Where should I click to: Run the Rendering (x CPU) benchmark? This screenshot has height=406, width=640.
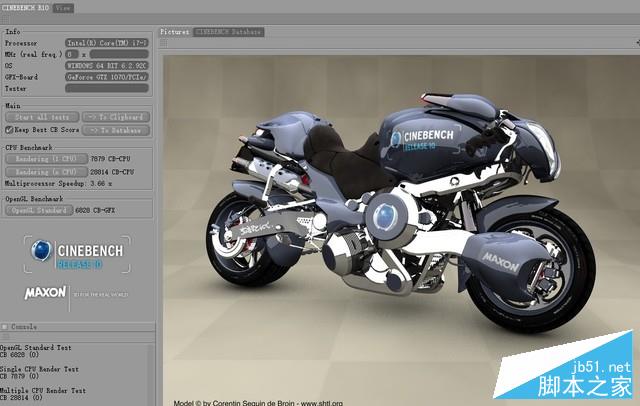tap(47, 172)
